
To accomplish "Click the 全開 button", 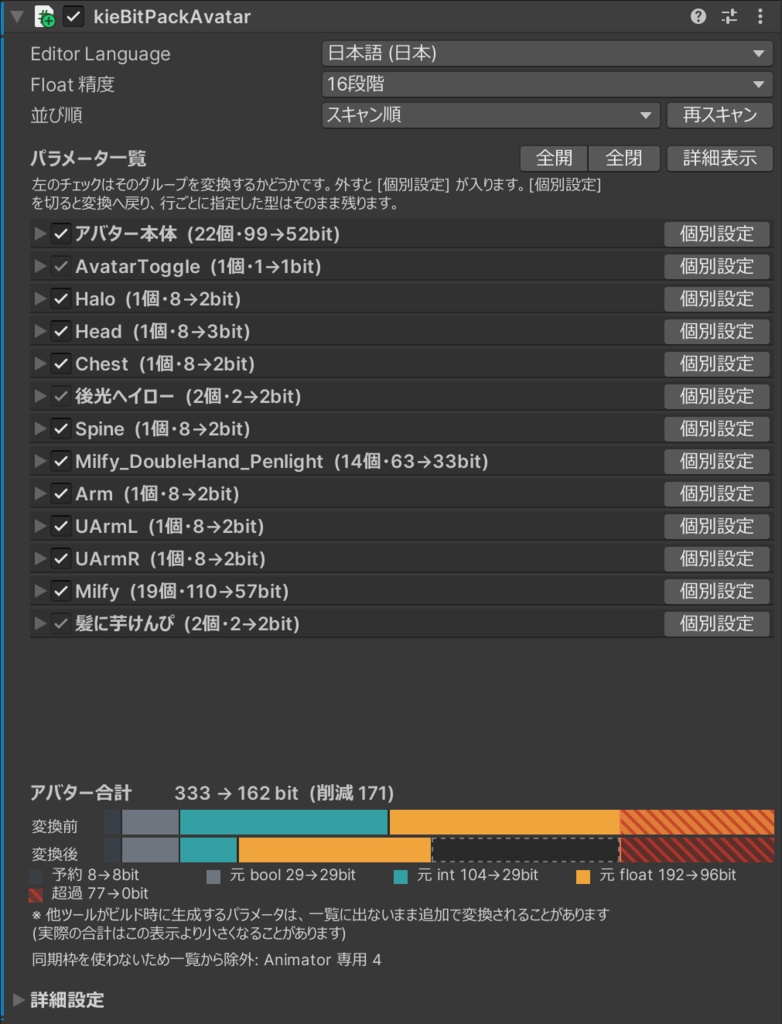I will (554, 158).
